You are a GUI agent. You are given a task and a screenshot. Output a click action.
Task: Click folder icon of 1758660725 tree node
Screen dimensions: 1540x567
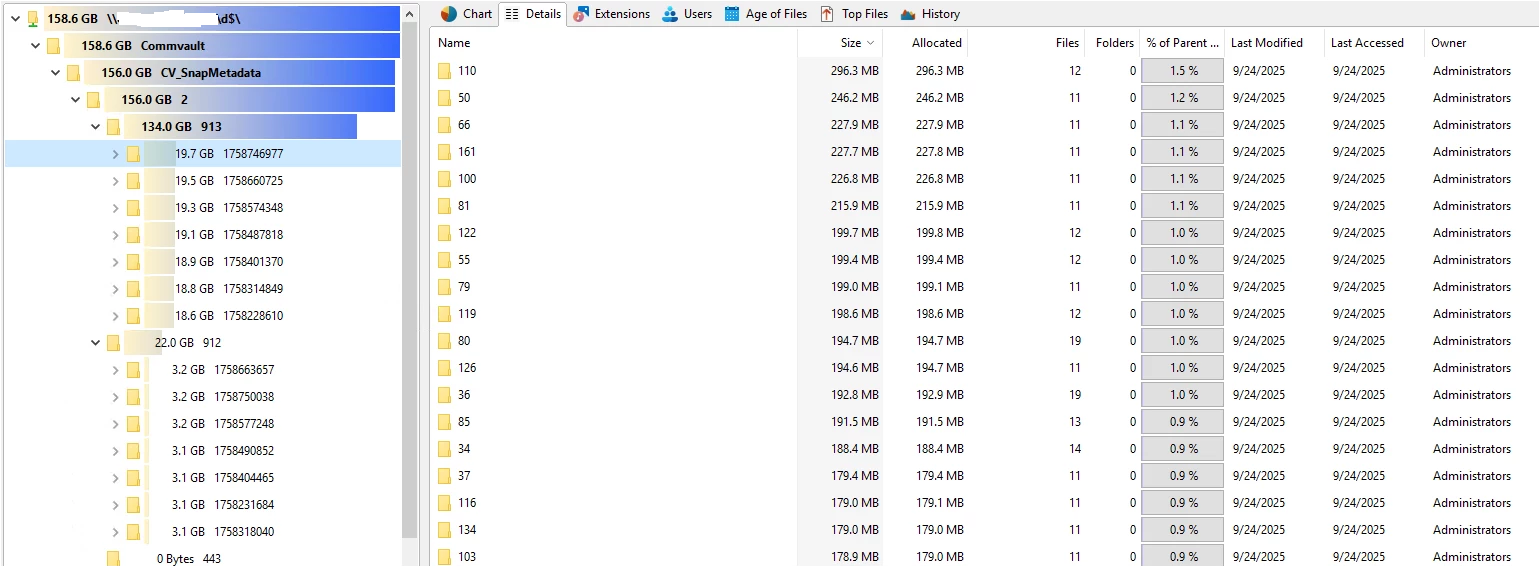click(133, 181)
